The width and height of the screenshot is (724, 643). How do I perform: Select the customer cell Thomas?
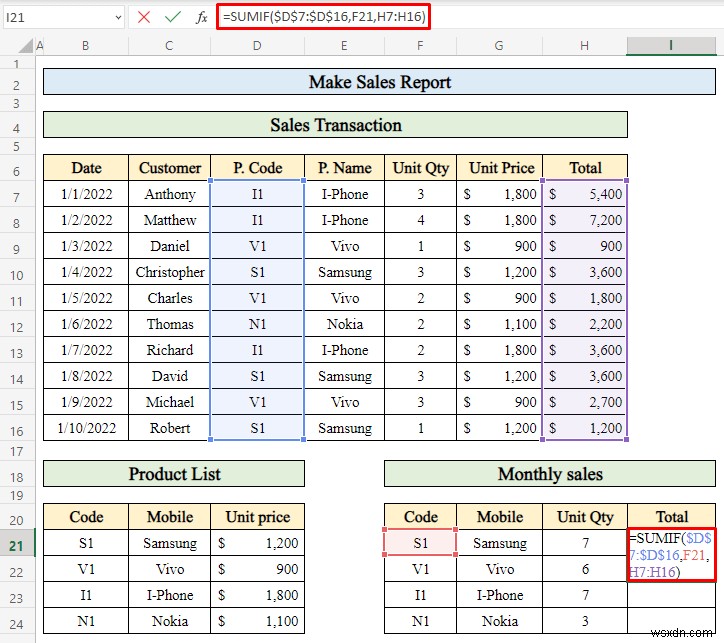pos(169,324)
